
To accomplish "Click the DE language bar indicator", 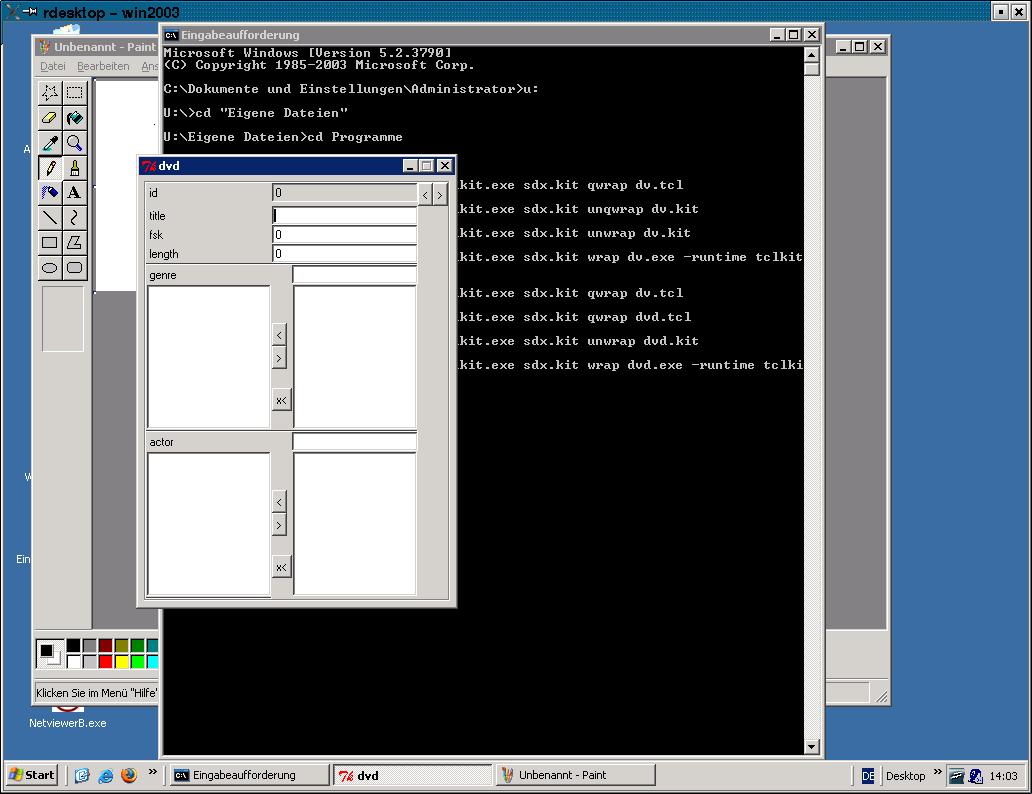I will (868, 776).
